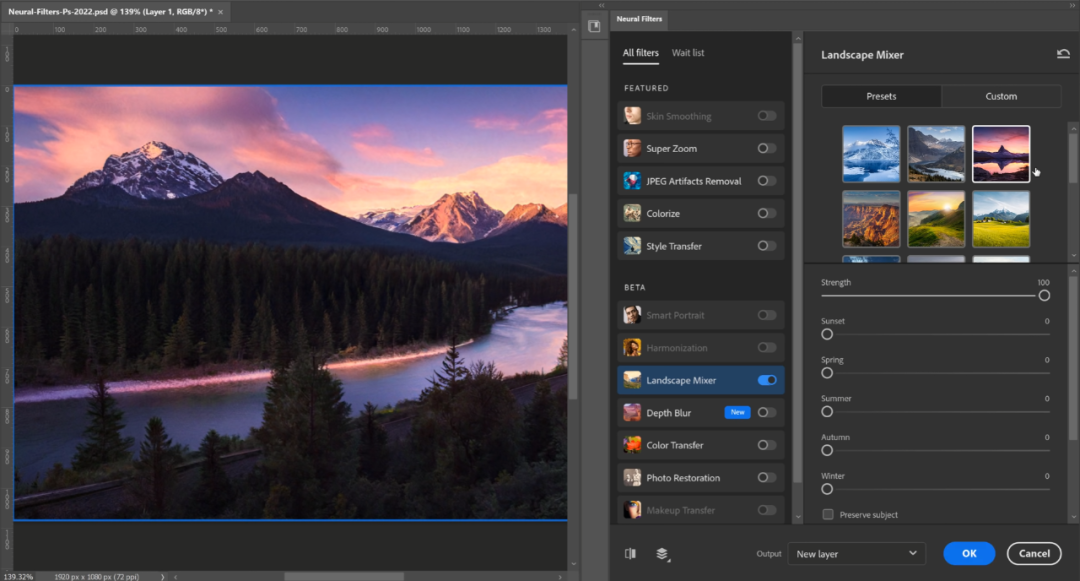This screenshot has width=1080, height=581.
Task: Click the Colorize filter icon
Action: pyautogui.click(x=632, y=213)
